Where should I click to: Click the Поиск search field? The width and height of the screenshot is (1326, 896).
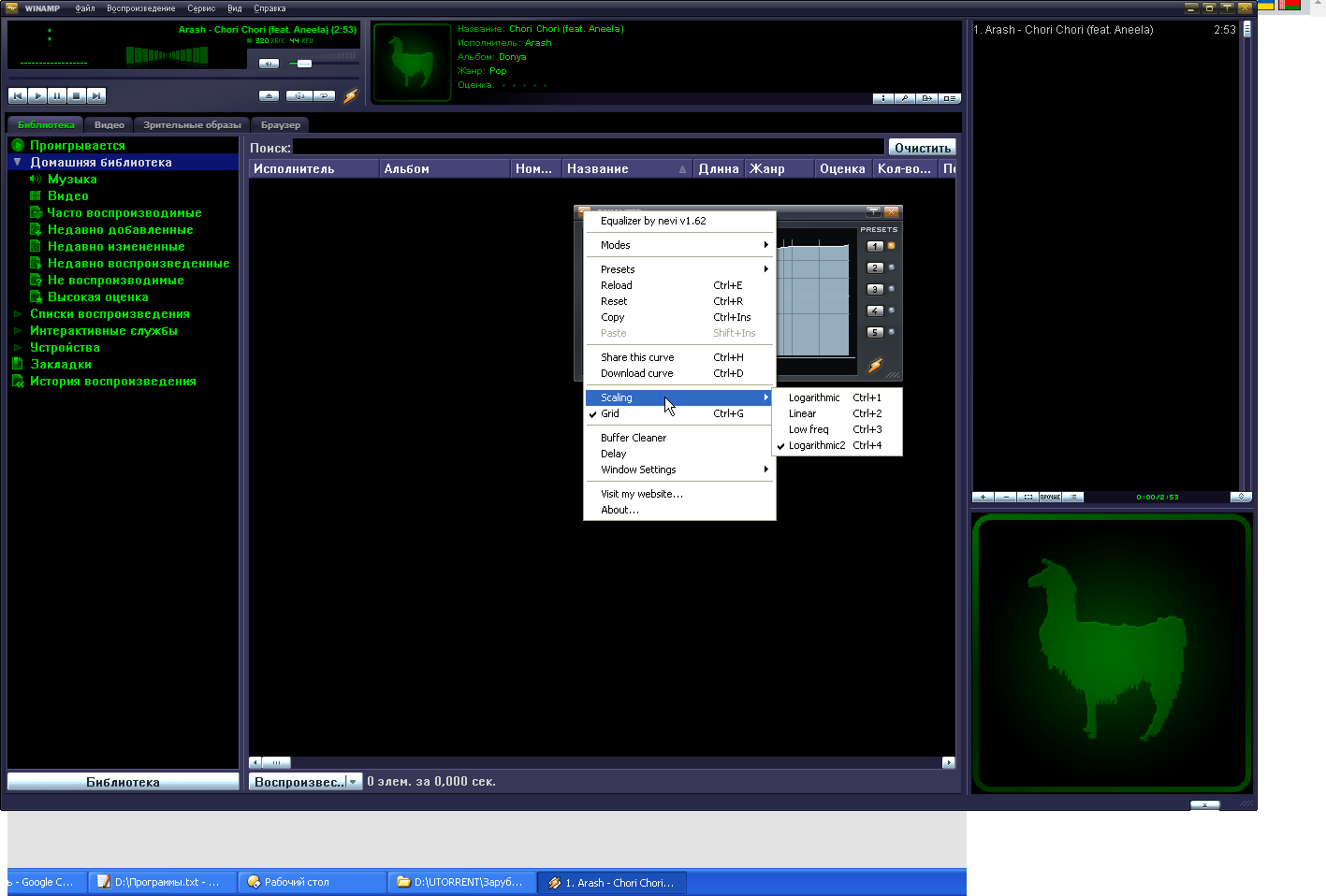[589, 147]
